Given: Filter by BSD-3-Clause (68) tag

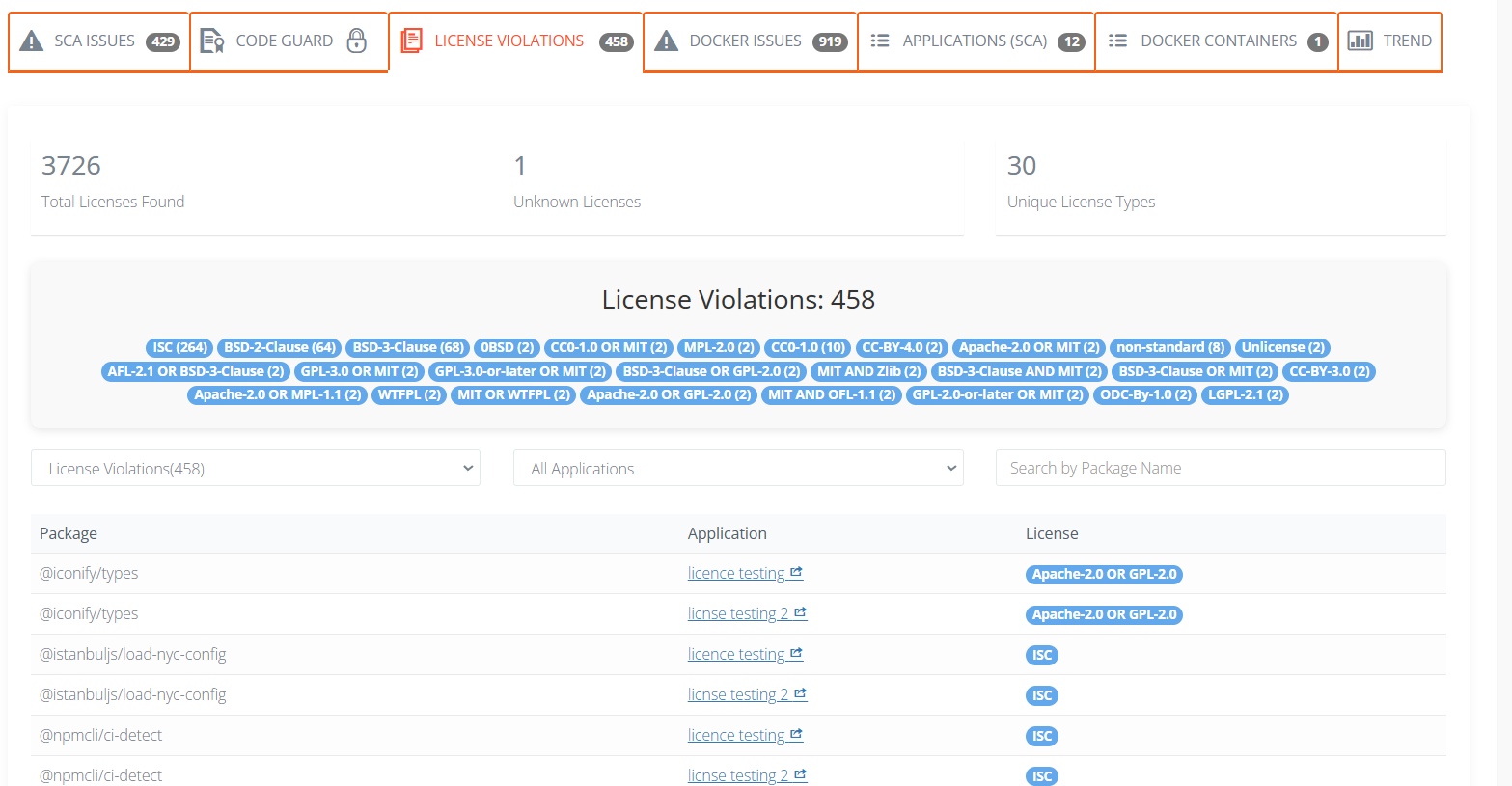Looking at the screenshot, I should [x=408, y=347].
